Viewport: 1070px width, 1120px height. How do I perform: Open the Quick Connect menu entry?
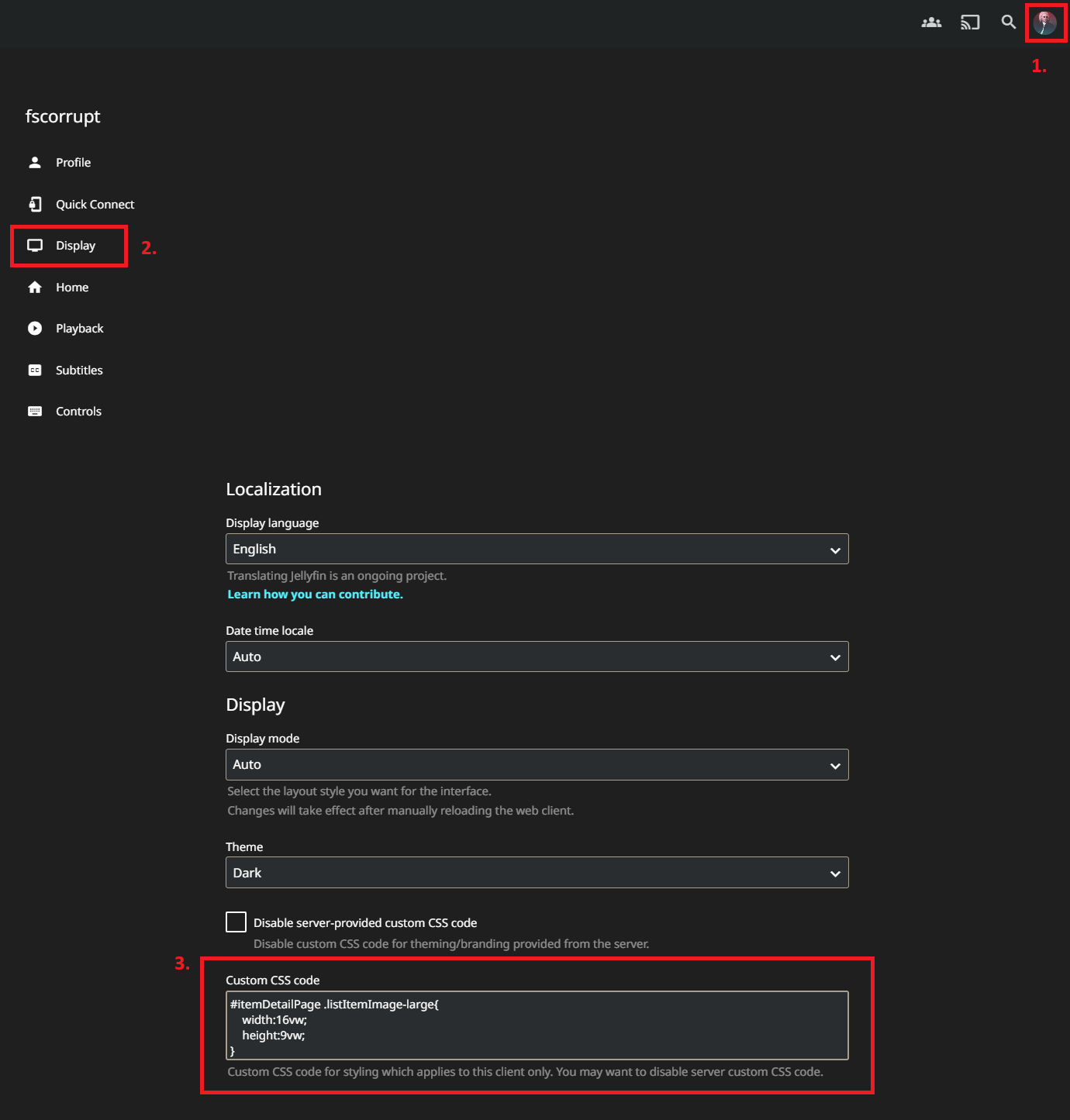click(95, 205)
